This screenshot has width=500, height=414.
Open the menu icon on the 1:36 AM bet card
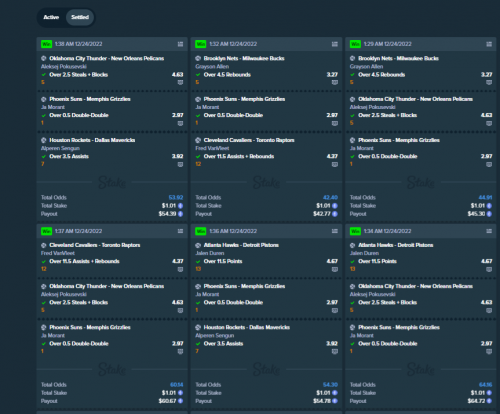pos(335,231)
